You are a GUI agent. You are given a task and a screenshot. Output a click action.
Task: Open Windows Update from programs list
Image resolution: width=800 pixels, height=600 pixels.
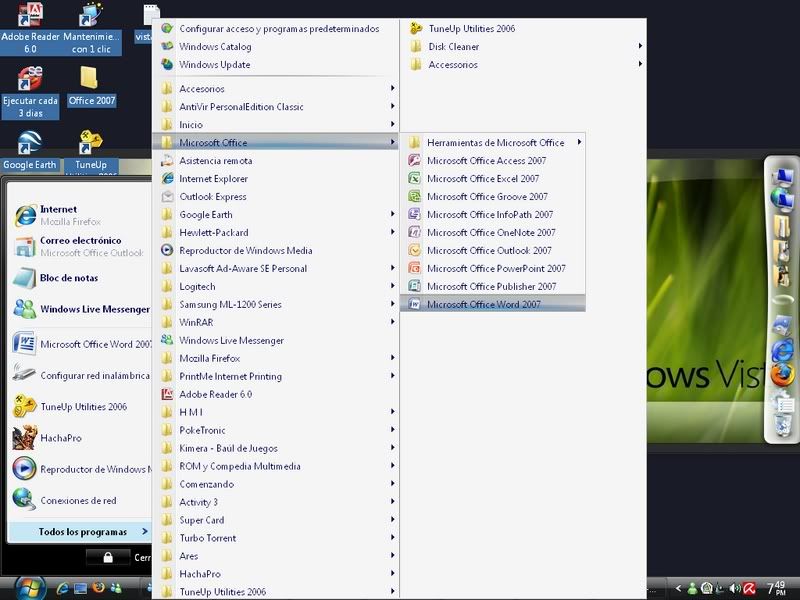[276, 65]
